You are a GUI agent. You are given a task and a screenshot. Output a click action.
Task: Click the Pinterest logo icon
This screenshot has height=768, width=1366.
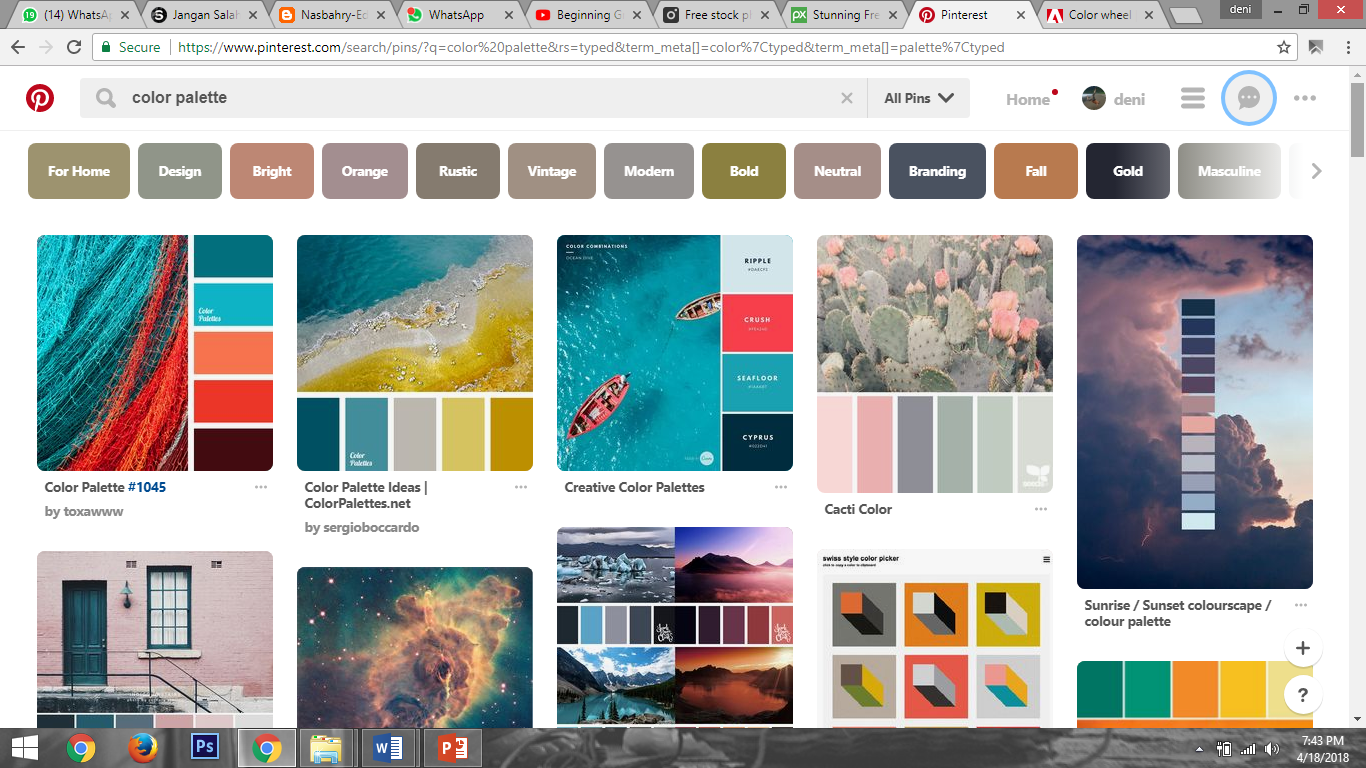tap(40, 98)
